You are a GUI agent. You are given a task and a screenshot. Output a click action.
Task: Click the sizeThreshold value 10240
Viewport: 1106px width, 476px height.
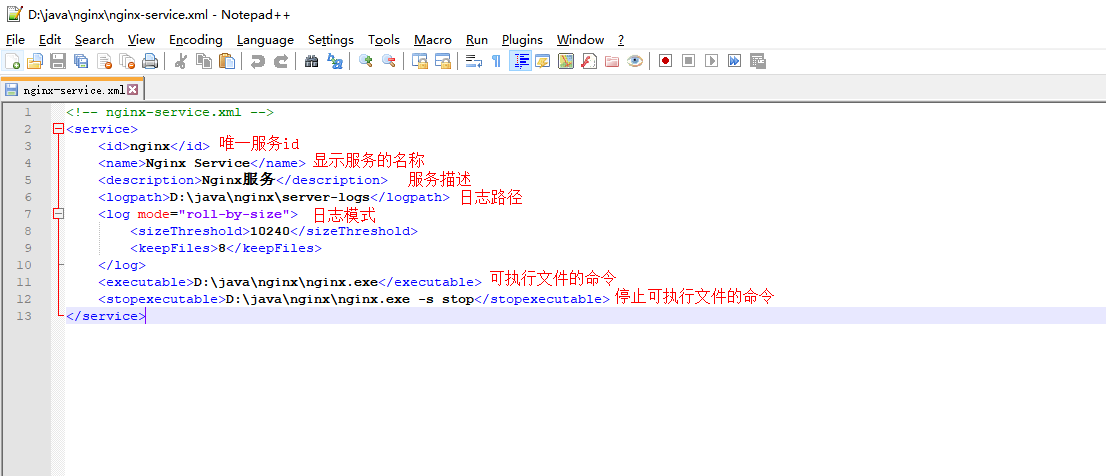(270, 231)
